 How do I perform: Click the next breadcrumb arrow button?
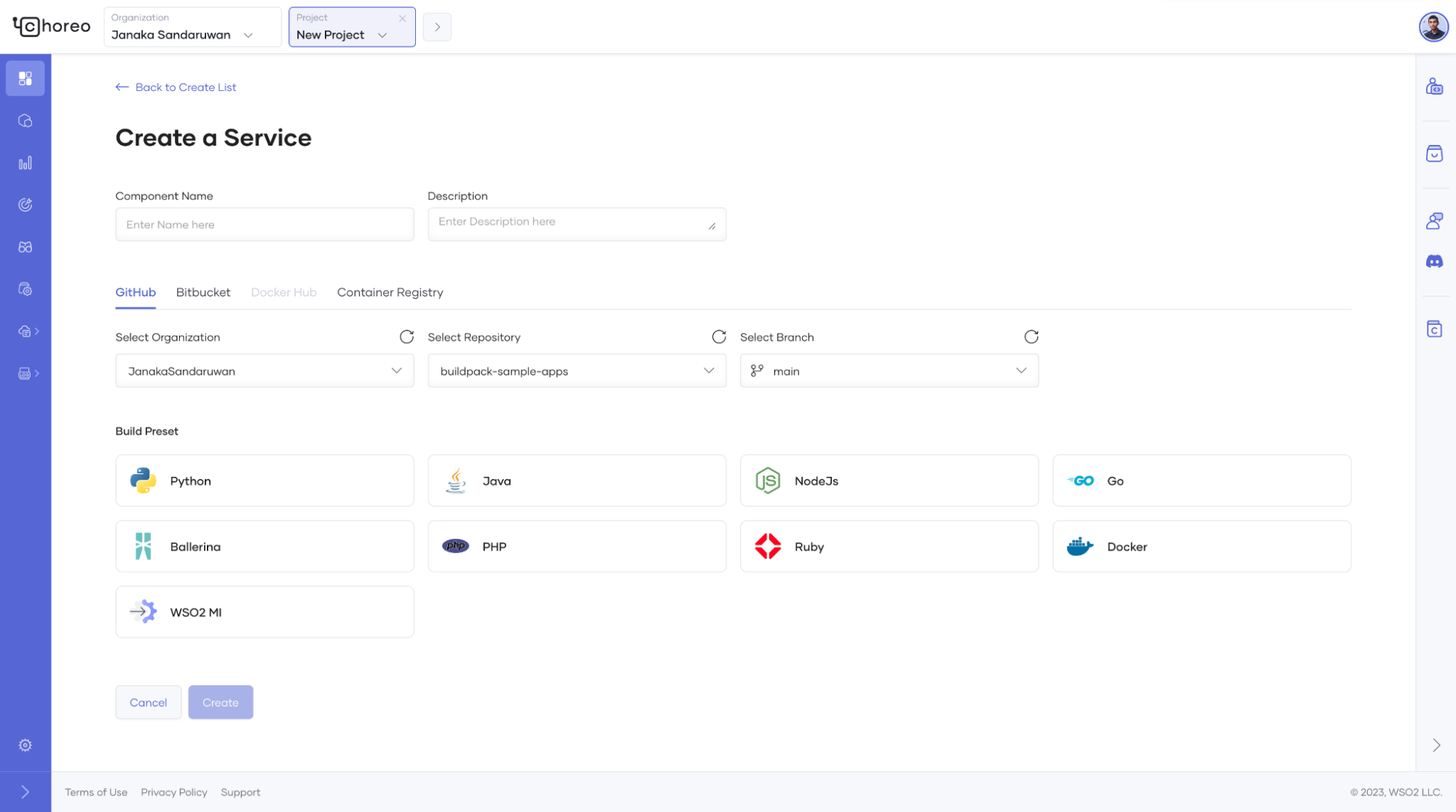437,27
